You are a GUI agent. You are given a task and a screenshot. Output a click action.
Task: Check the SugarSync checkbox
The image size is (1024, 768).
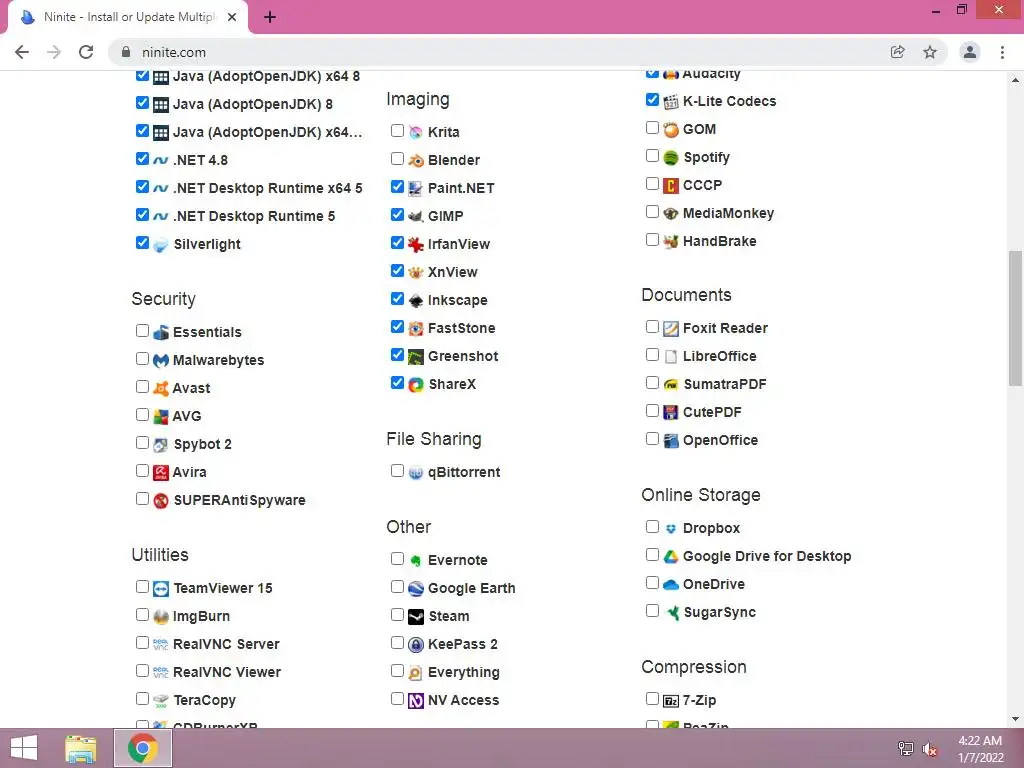tap(652, 611)
